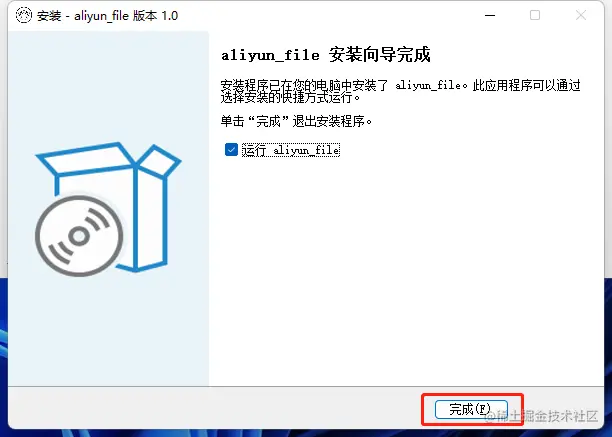Viewport: 612px width, 437px height.
Task: Click the blue desktop wallpaper behind the window
Action: [608, 351]
